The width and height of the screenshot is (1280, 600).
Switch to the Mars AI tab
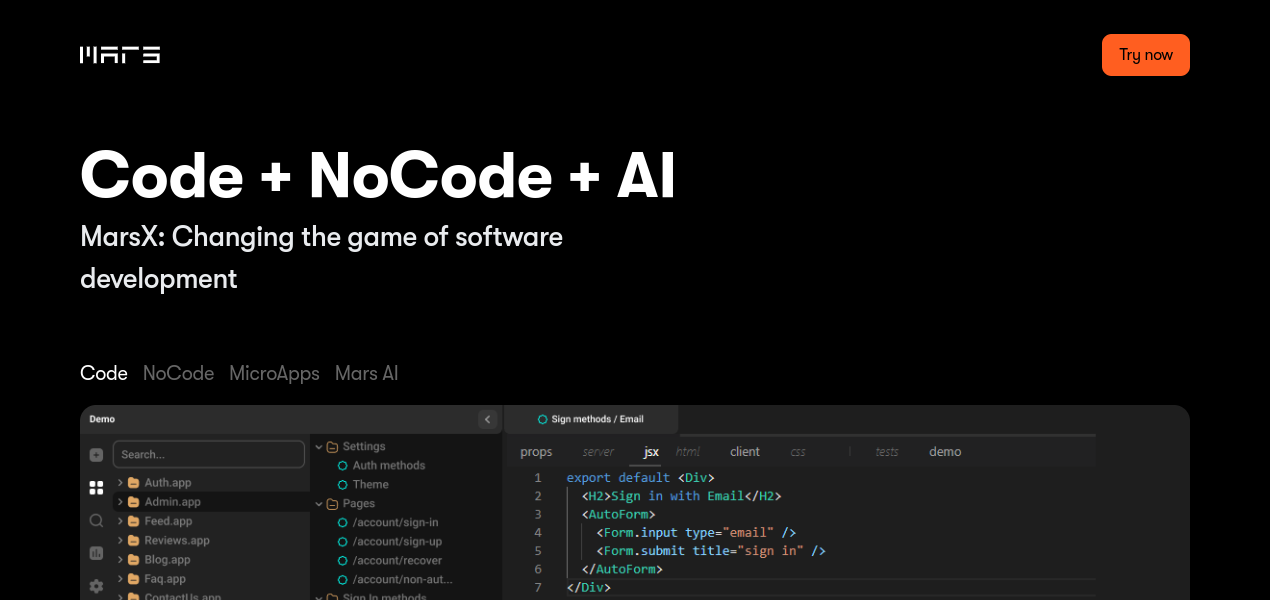click(x=366, y=373)
